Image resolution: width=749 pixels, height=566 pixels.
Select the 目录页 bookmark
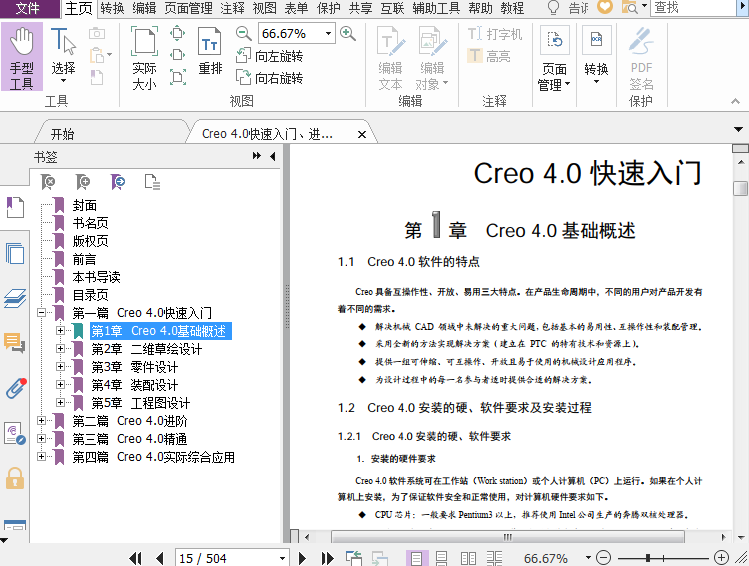90,295
